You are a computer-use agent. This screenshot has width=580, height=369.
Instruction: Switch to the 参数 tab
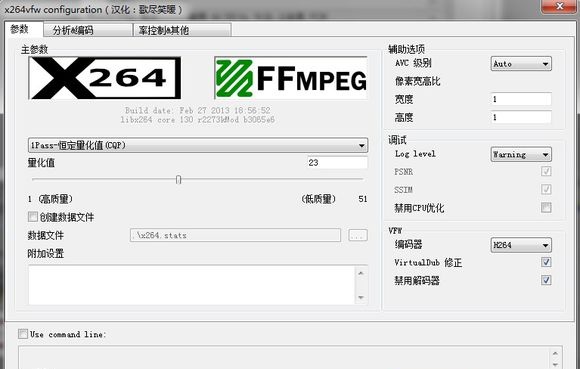tap(24, 29)
